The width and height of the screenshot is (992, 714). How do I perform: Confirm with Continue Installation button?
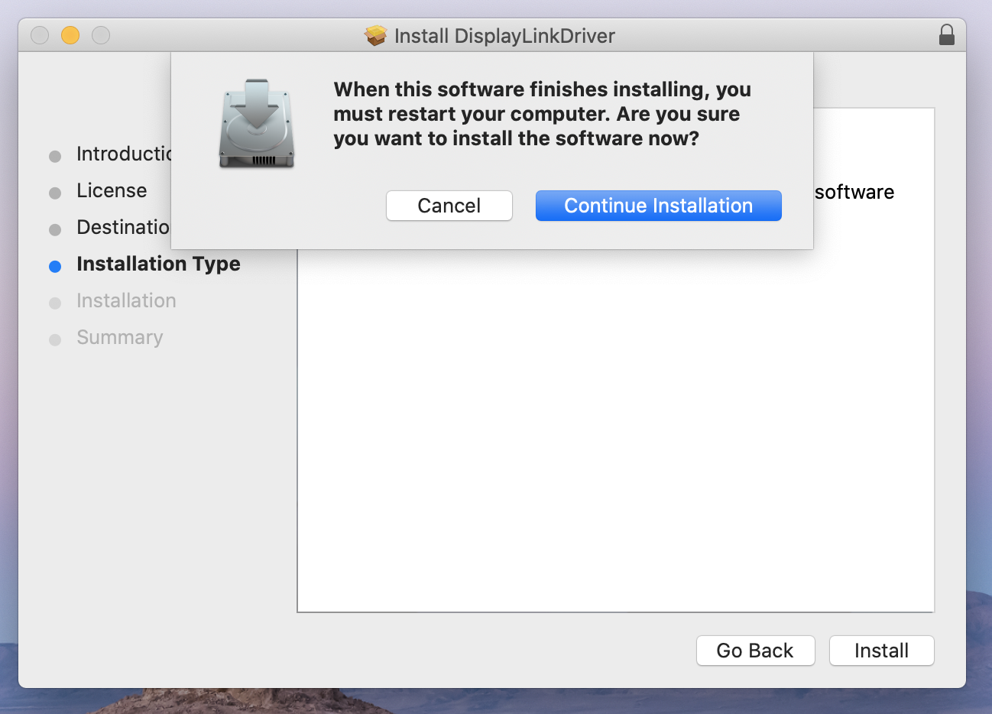click(658, 206)
